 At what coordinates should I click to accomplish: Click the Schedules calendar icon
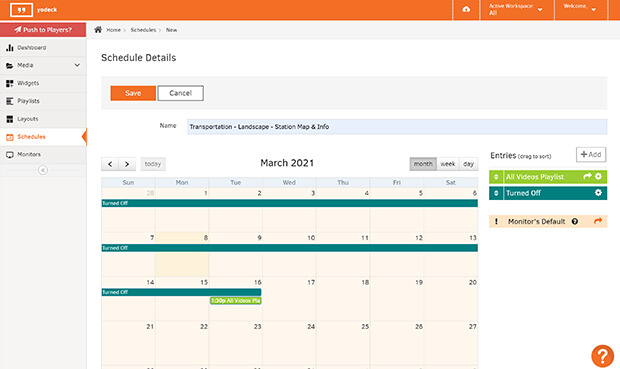click(9, 137)
